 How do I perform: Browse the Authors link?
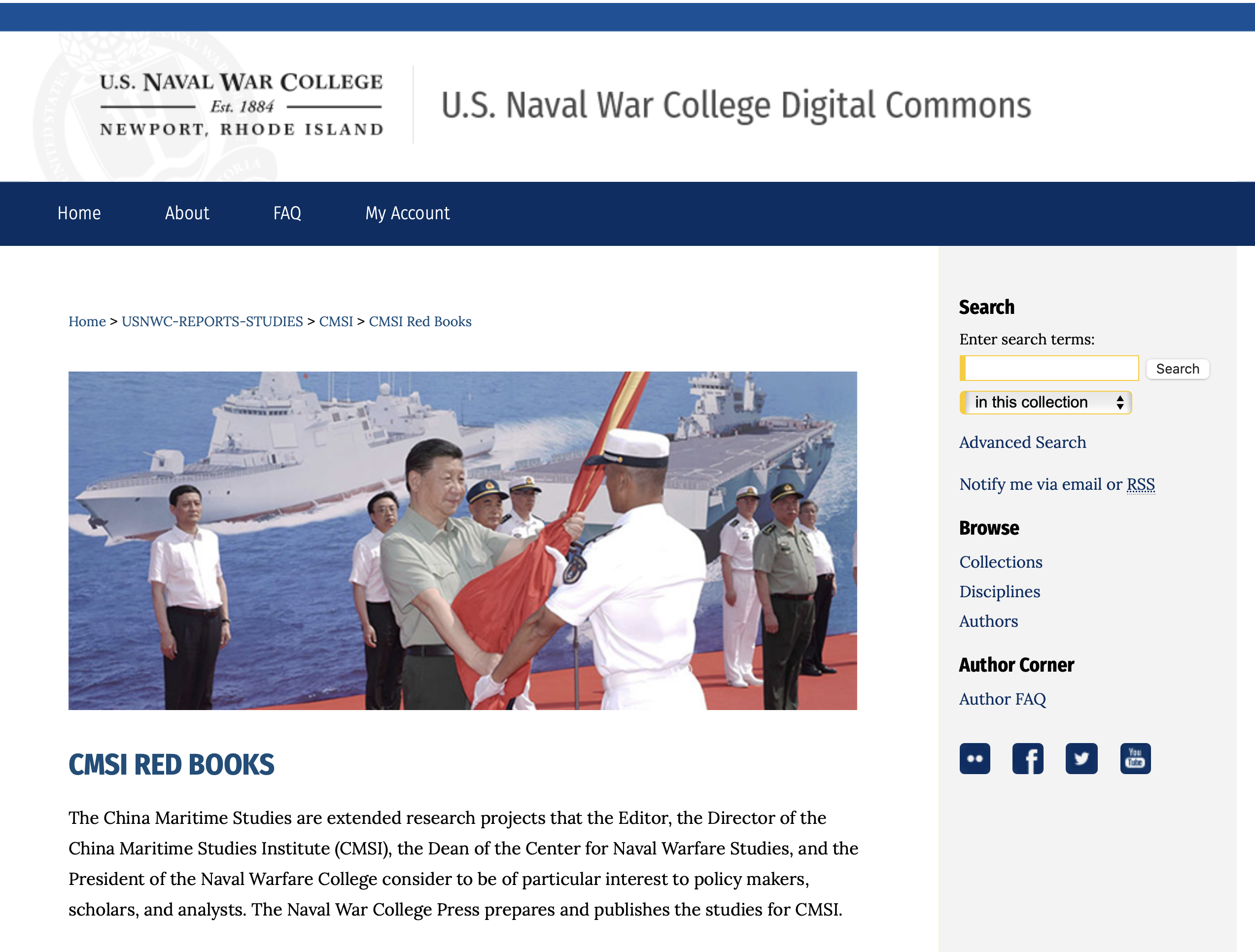click(988, 621)
